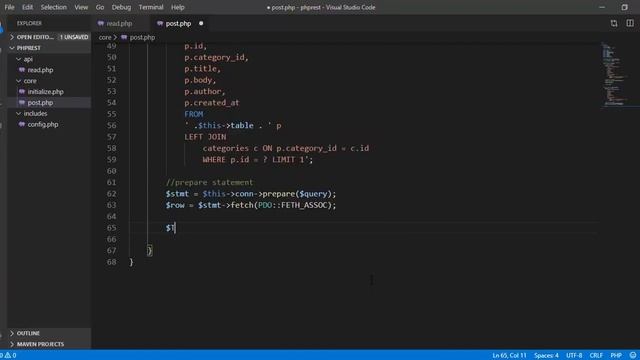Click 'p.category_id,' on line 50
640x360 pixels.
(216, 58)
